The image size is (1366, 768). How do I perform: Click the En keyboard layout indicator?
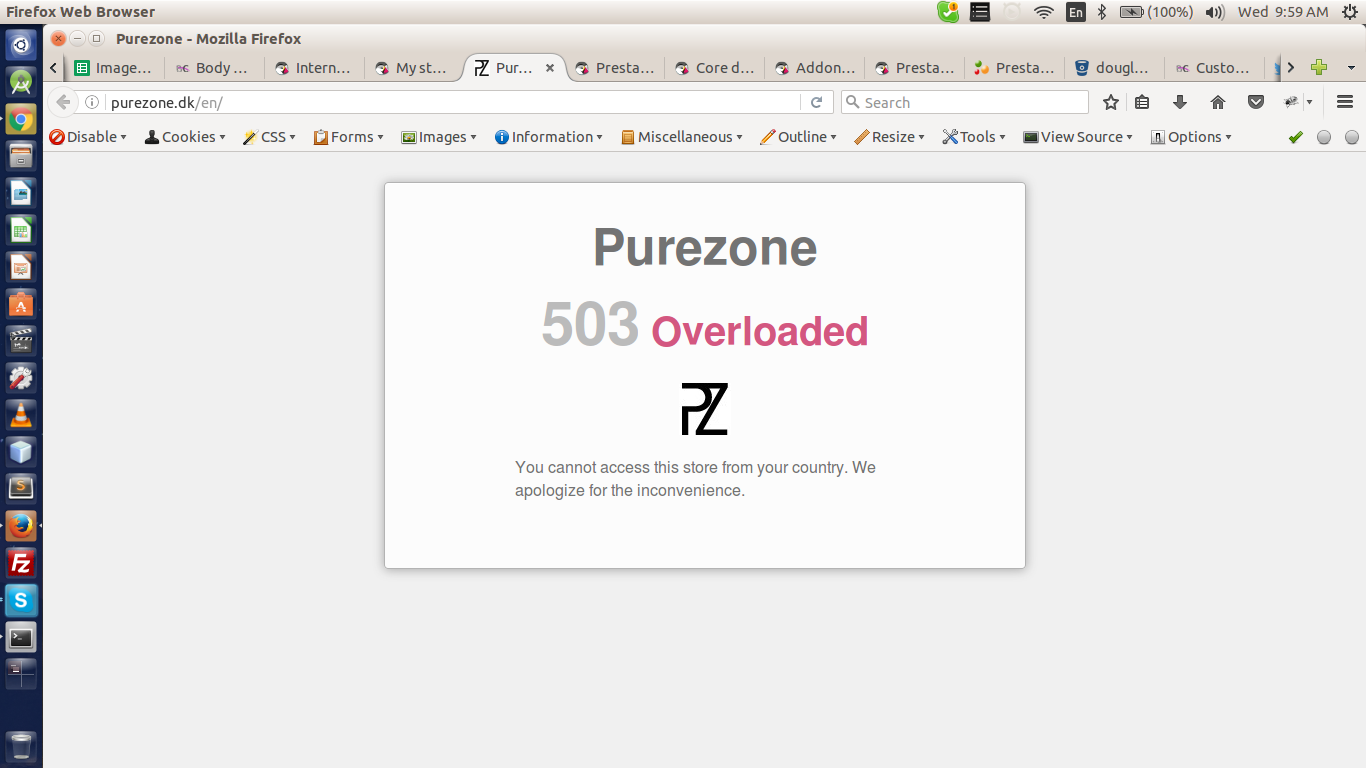[x=1076, y=12]
